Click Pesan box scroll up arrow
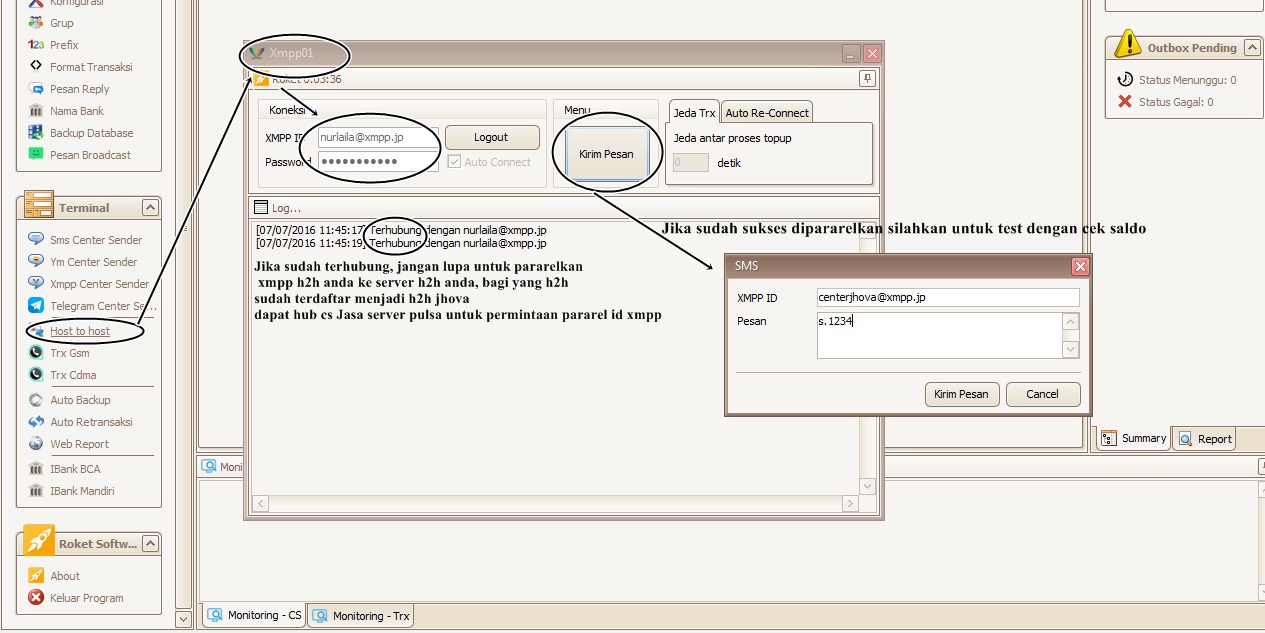This screenshot has height=633, width=1265. click(x=1071, y=322)
